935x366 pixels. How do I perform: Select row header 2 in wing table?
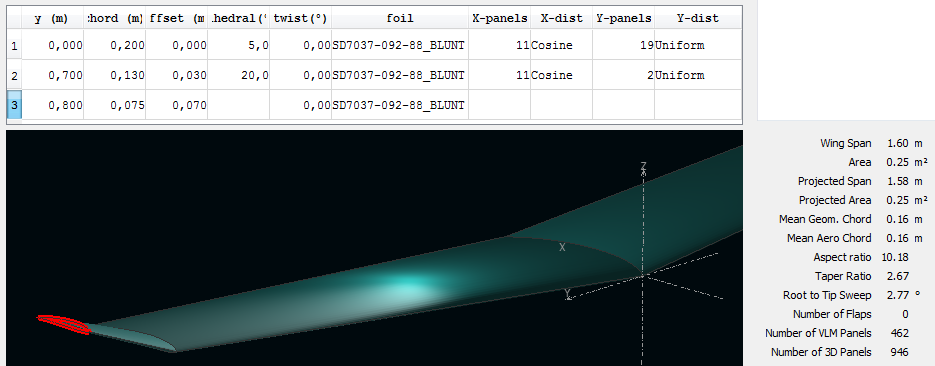pyautogui.click(x=14, y=76)
